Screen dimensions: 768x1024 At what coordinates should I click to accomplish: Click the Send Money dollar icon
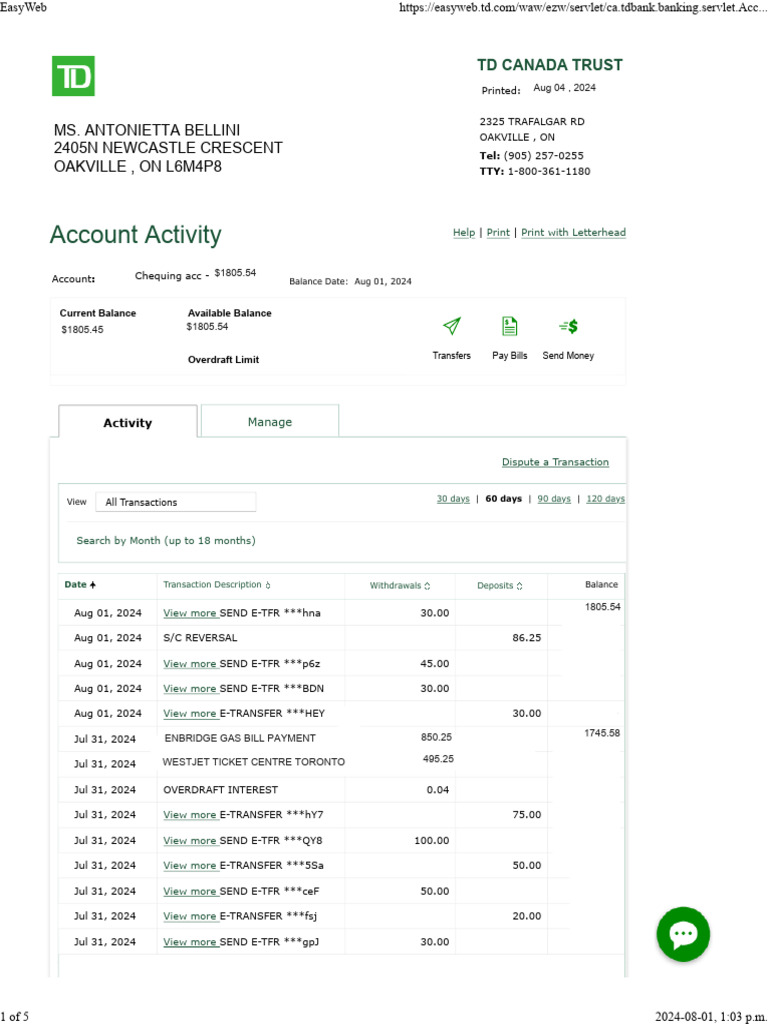(x=568, y=326)
